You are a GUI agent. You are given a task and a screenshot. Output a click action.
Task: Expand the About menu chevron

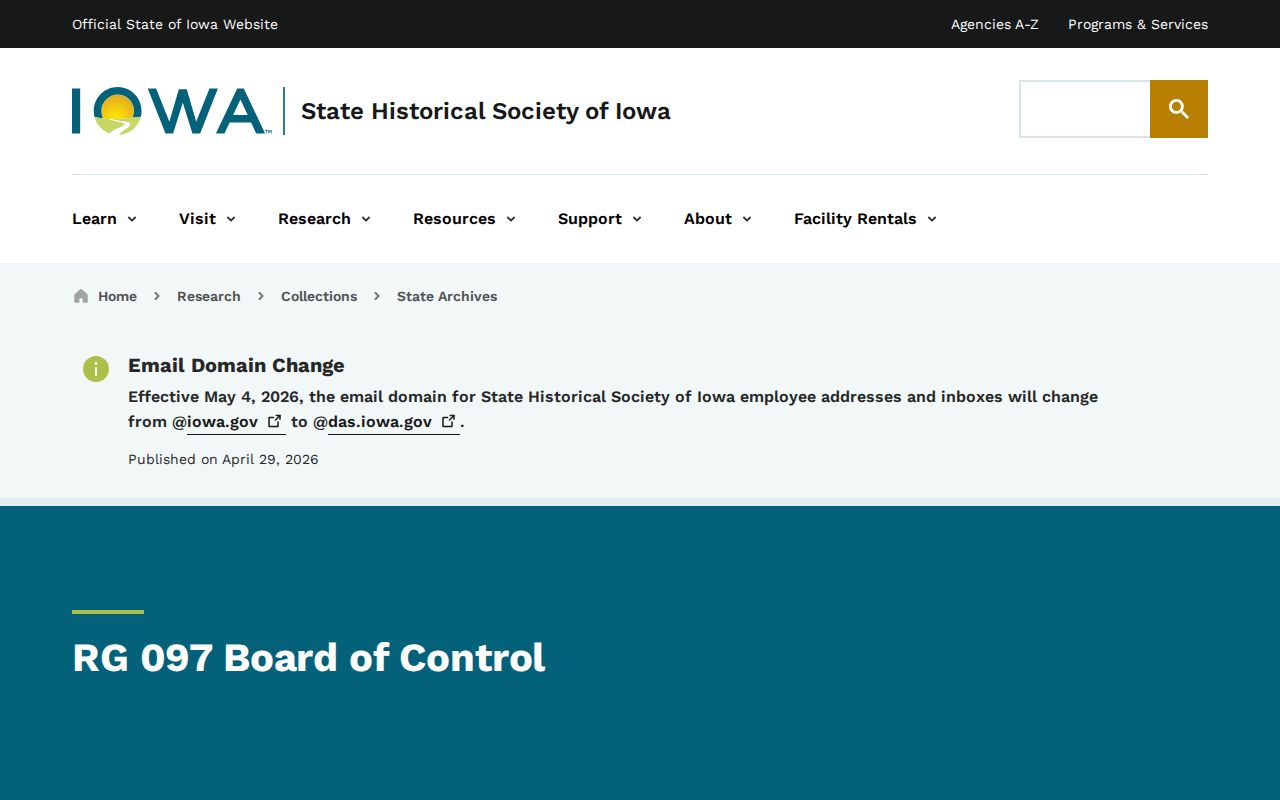(x=747, y=219)
